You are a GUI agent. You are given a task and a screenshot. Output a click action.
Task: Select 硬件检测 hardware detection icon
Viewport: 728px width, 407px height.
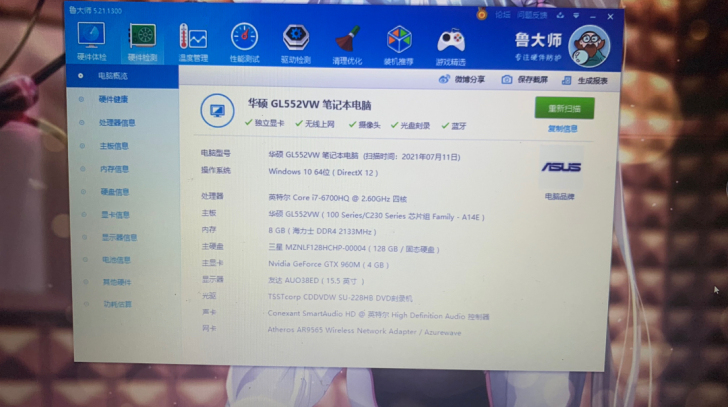(x=143, y=42)
